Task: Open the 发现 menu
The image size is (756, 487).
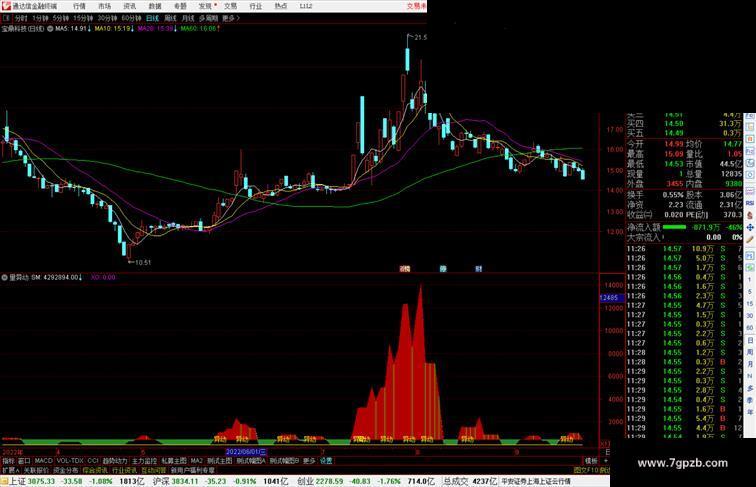Action: 205,6
